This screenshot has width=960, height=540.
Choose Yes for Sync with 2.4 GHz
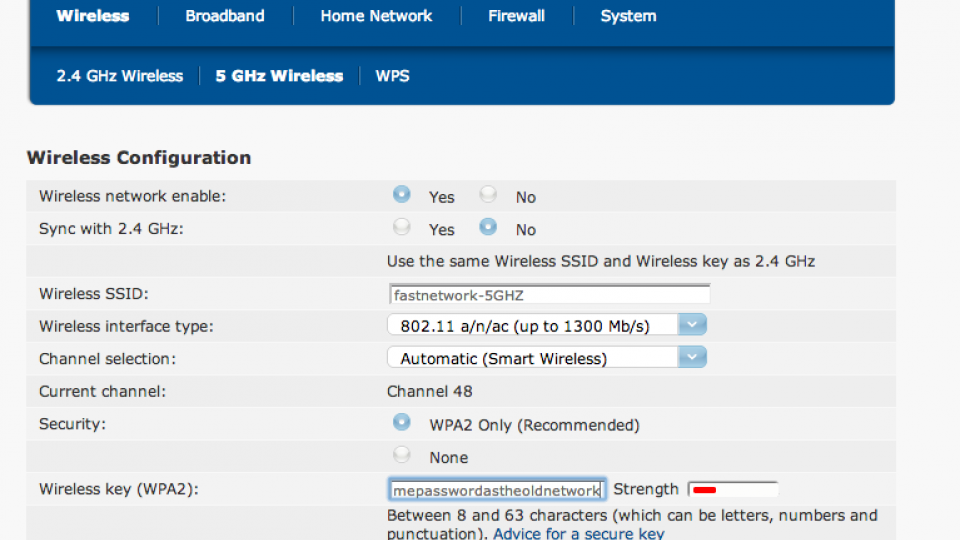tap(402, 227)
